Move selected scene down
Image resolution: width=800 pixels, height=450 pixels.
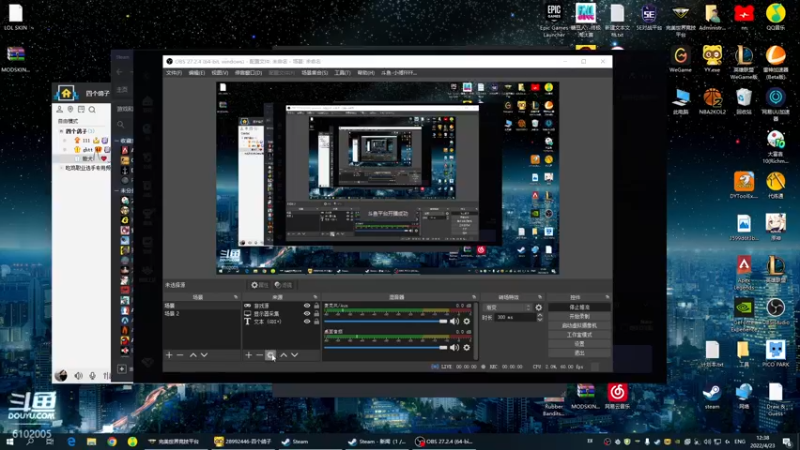(x=204, y=355)
